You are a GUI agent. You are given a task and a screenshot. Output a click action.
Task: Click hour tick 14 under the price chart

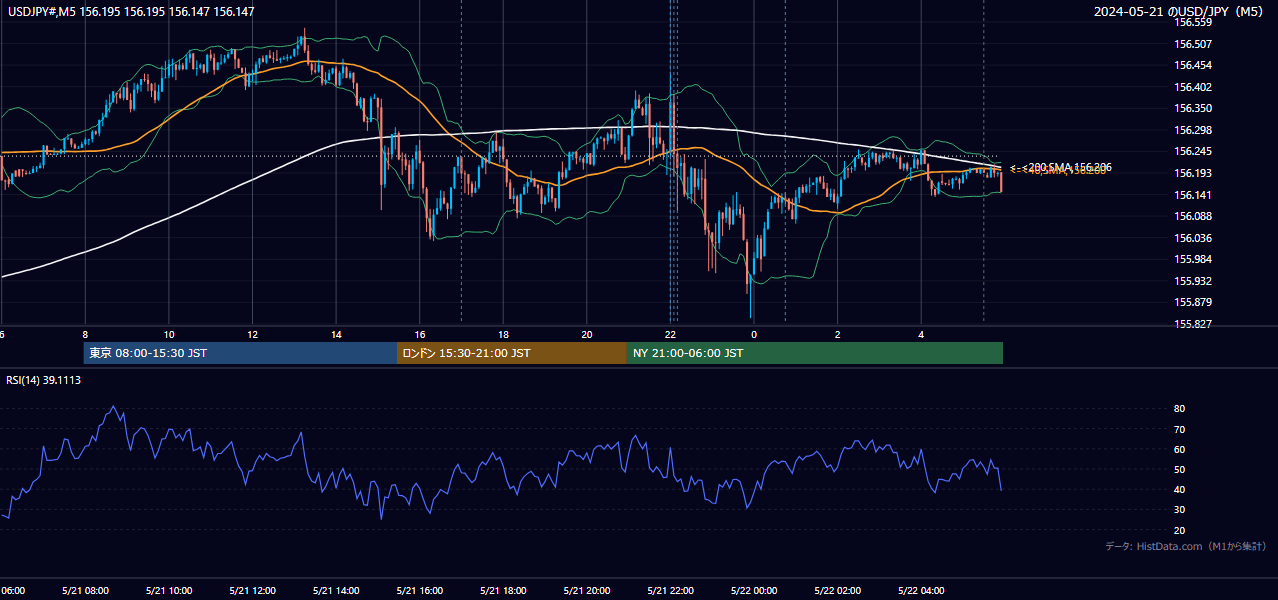337,334
